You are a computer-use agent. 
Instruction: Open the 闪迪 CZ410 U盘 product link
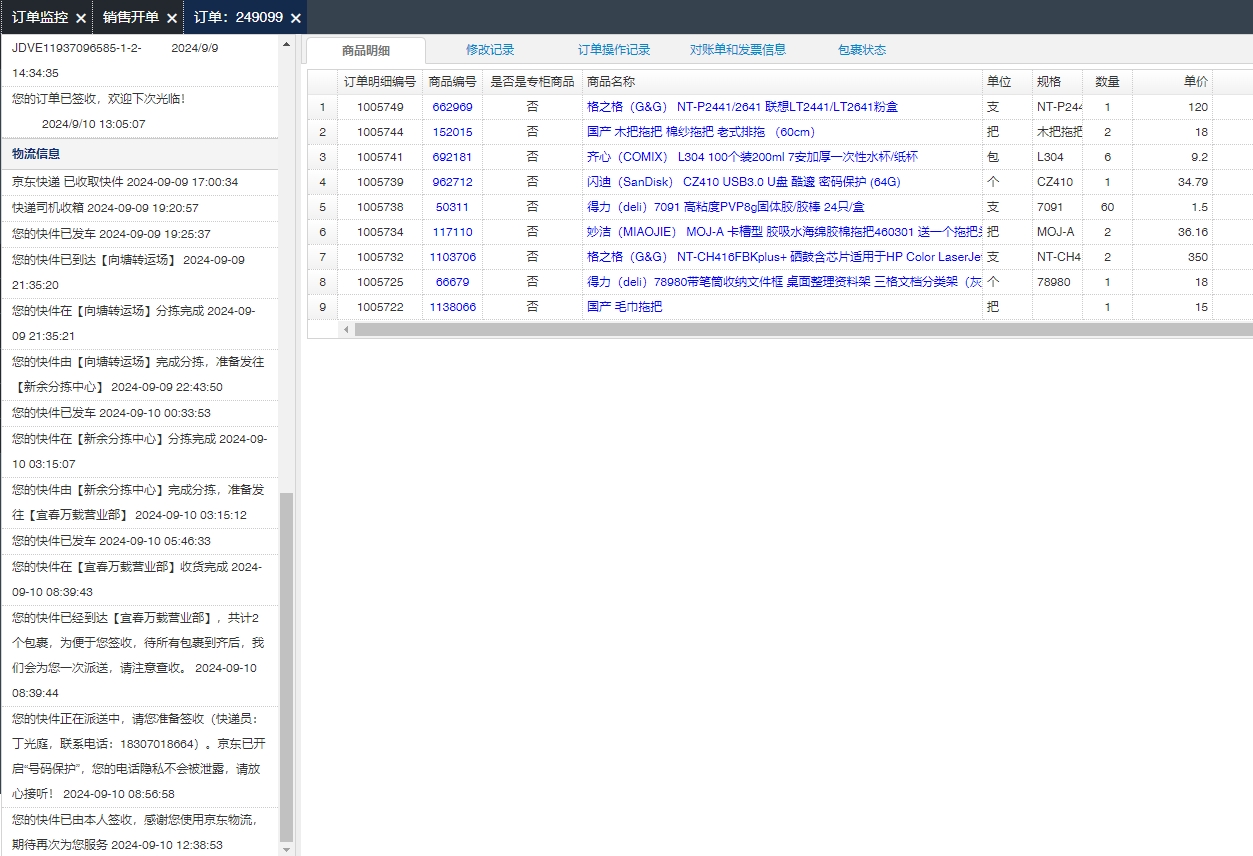coord(744,182)
